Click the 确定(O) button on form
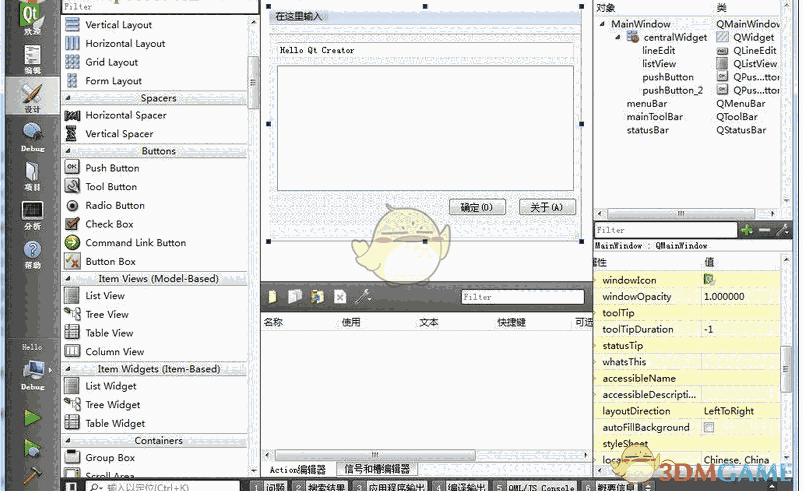This screenshot has width=803, height=491. pyautogui.click(x=477, y=207)
